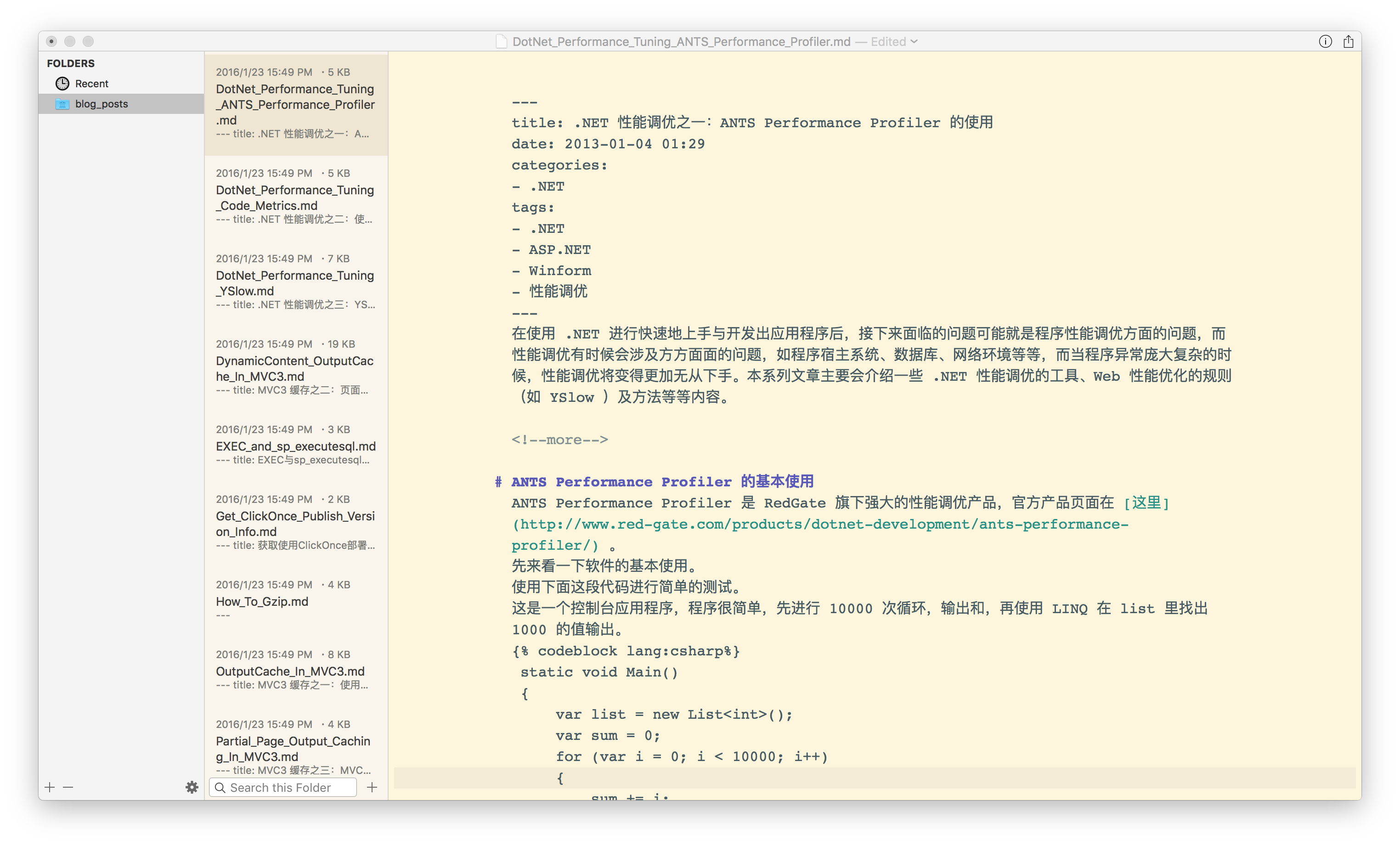Click the '- ASP.NET' tag line
Screen dimensions: 1400x846
551,249
